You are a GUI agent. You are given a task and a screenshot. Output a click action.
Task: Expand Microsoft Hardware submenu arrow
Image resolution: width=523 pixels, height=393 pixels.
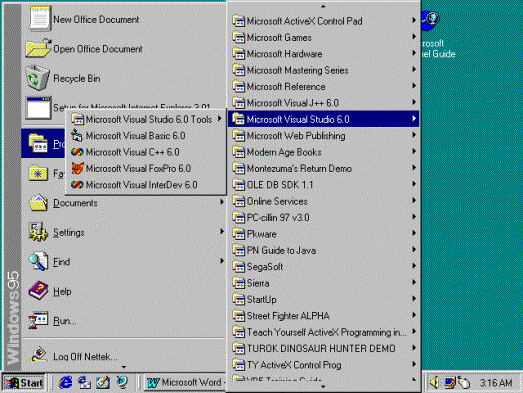click(414, 53)
